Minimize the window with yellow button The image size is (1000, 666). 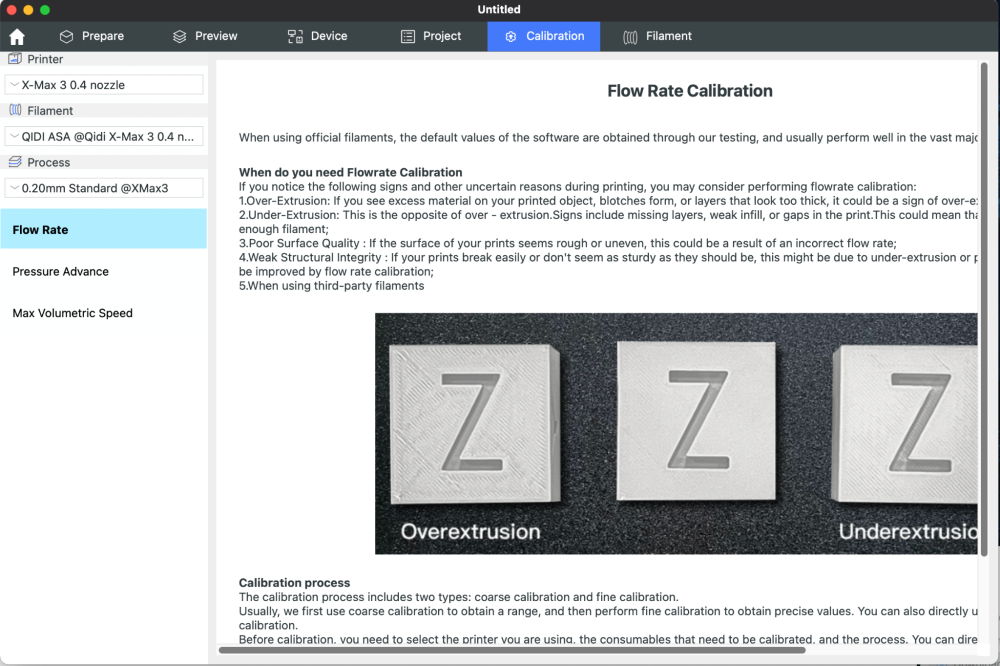(x=28, y=10)
